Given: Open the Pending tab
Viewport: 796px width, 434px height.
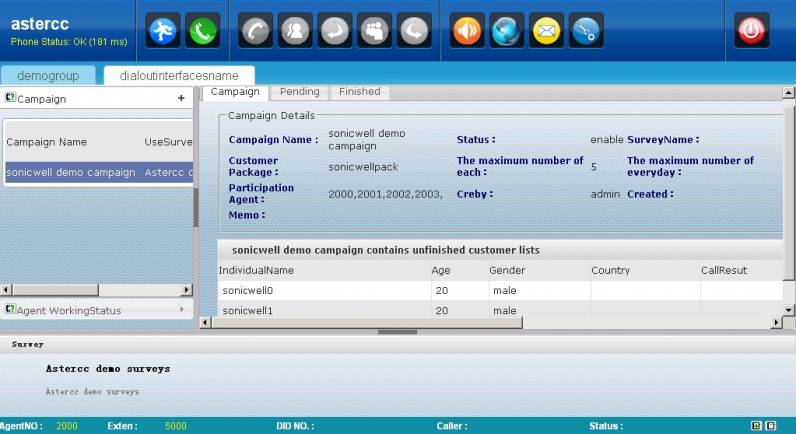Looking at the screenshot, I should click(299, 92).
